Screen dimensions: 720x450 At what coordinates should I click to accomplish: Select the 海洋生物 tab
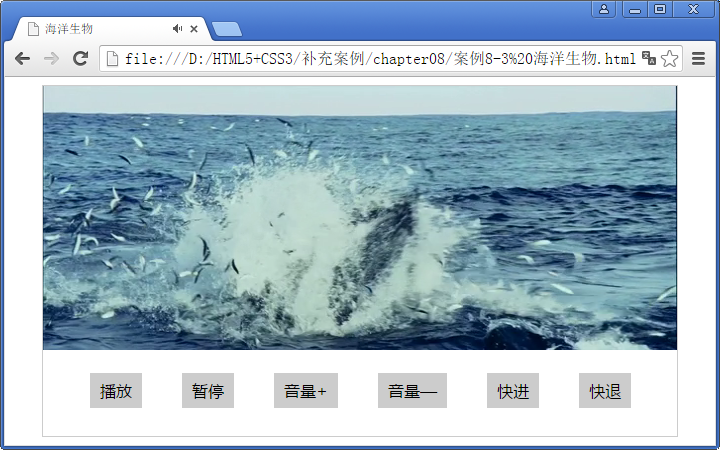112,29
